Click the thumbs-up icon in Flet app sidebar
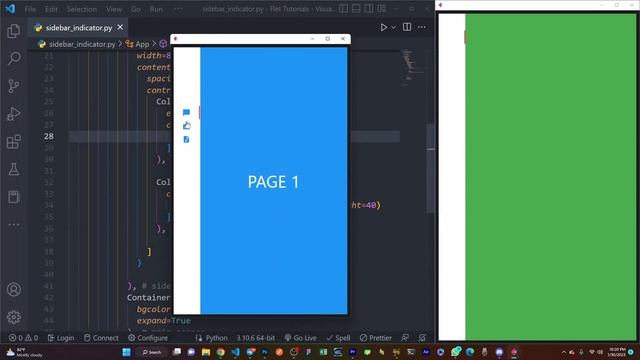Image resolution: width=640 pixels, height=360 pixels. point(187,126)
